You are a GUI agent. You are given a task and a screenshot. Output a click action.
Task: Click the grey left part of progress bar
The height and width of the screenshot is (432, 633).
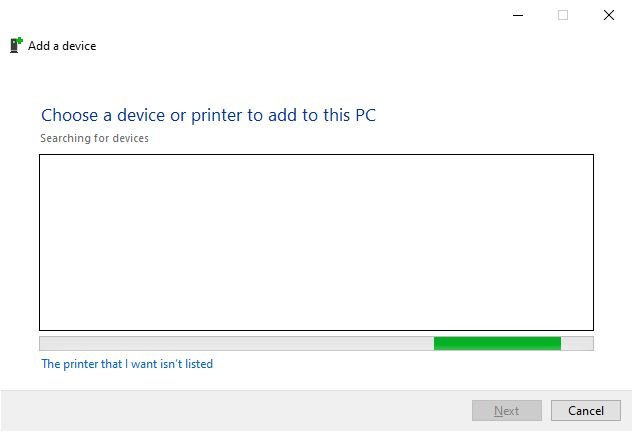click(x=237, y=344)
